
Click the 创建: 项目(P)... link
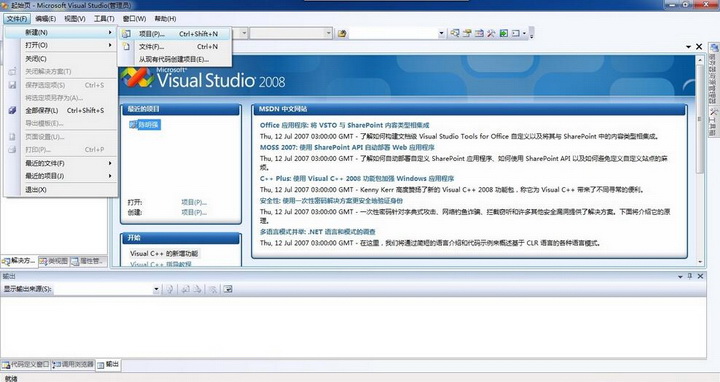coord(194,213)
